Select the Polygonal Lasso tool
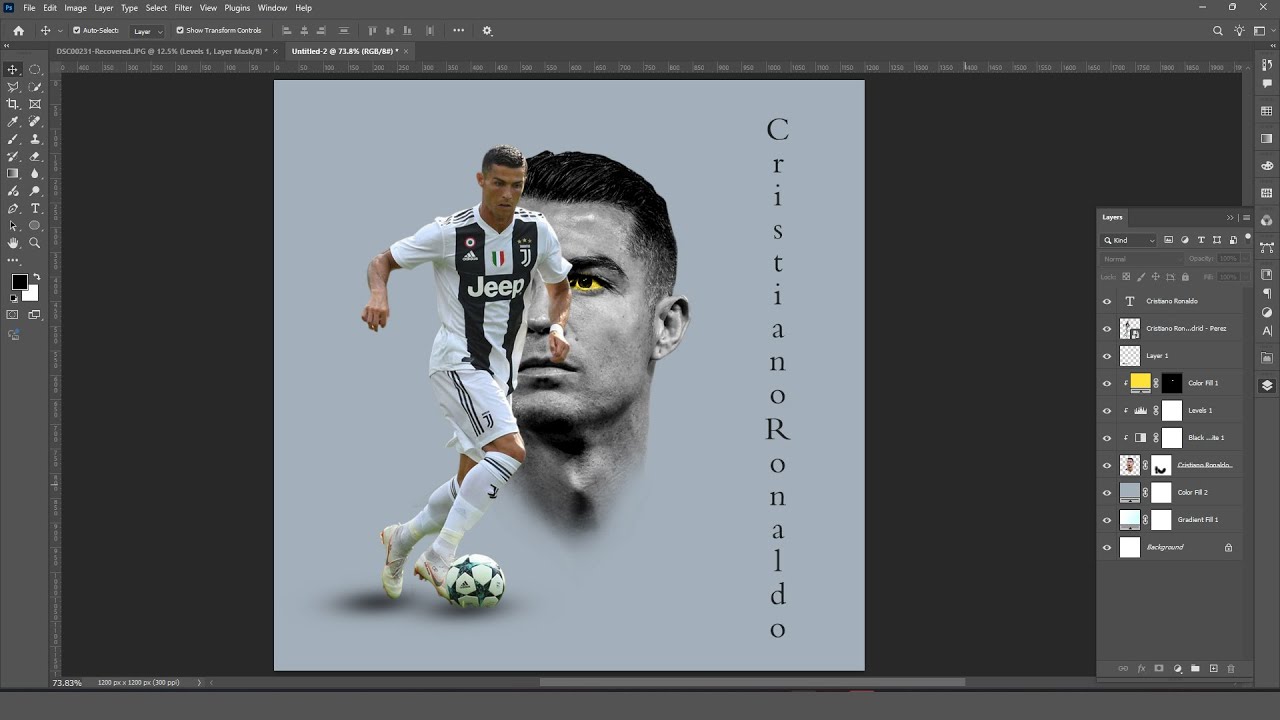Viewport: 1280px width, 720px height. pos(13,87)
